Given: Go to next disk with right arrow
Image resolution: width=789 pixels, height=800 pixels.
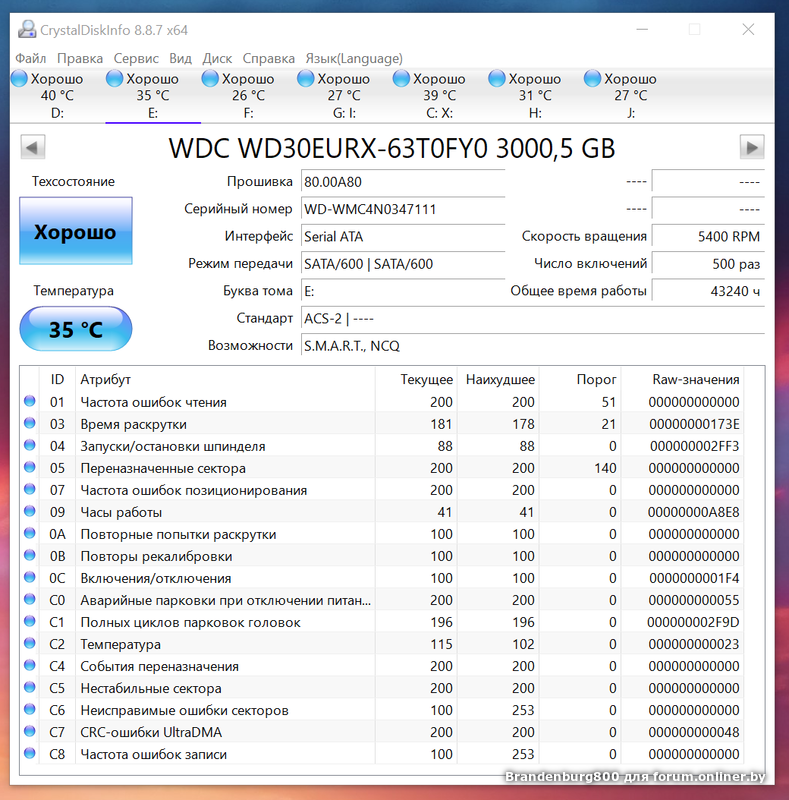Looking at the screenshot, I should click(x=752, y=147).
